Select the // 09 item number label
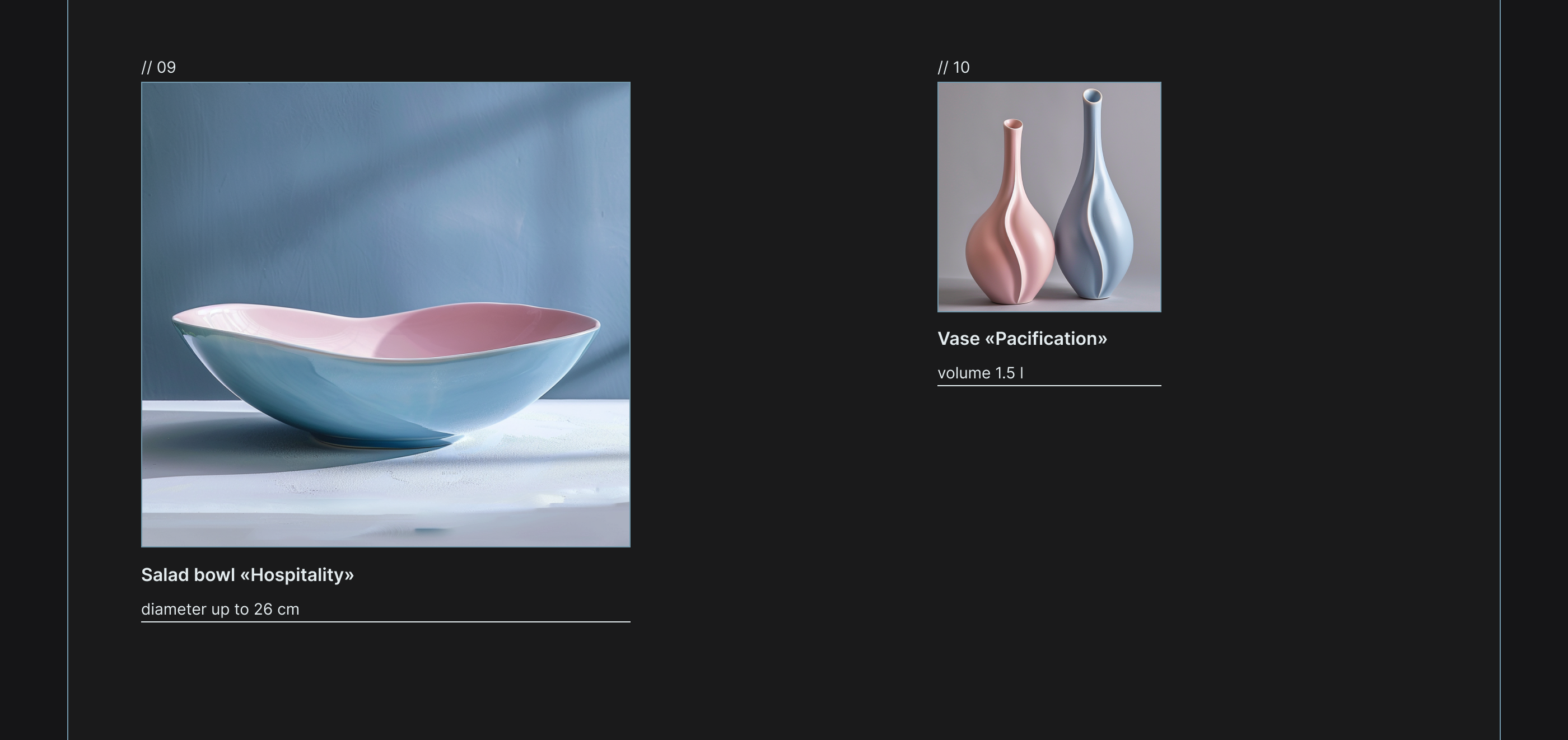The height and width of the screenshot is (740, 1568). tap(158, 68)
